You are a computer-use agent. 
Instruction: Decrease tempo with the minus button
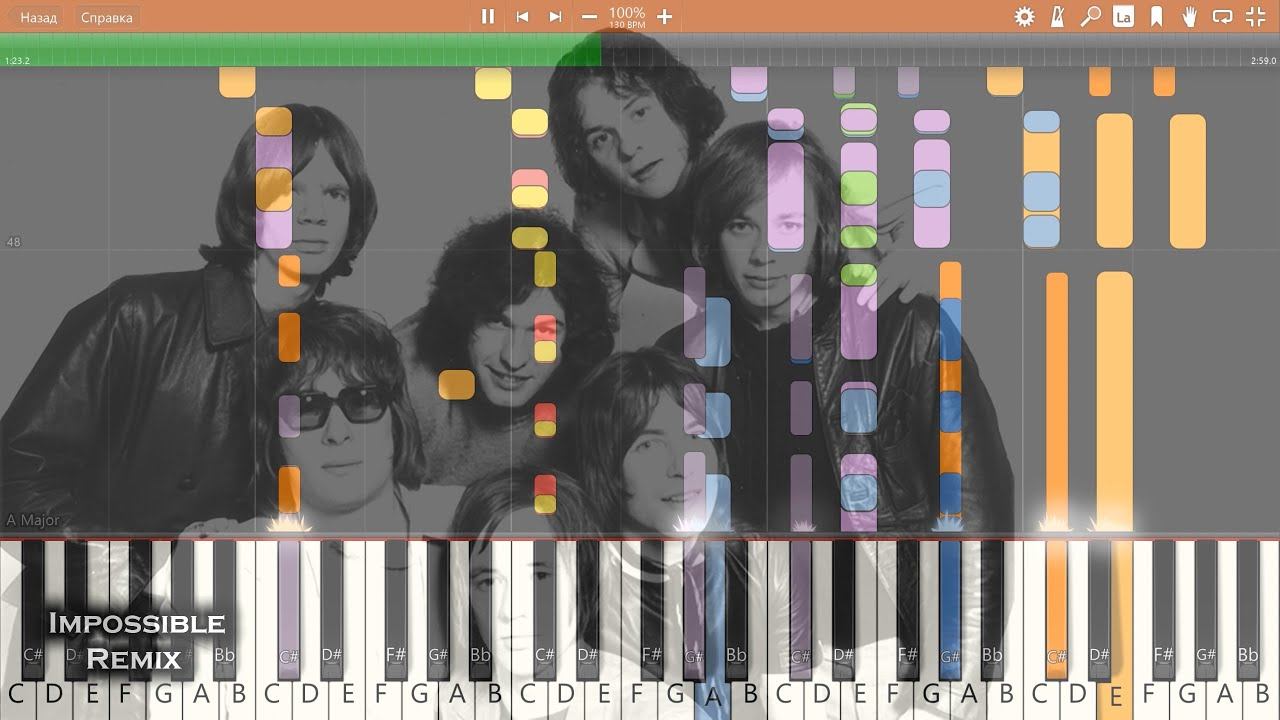589,16
